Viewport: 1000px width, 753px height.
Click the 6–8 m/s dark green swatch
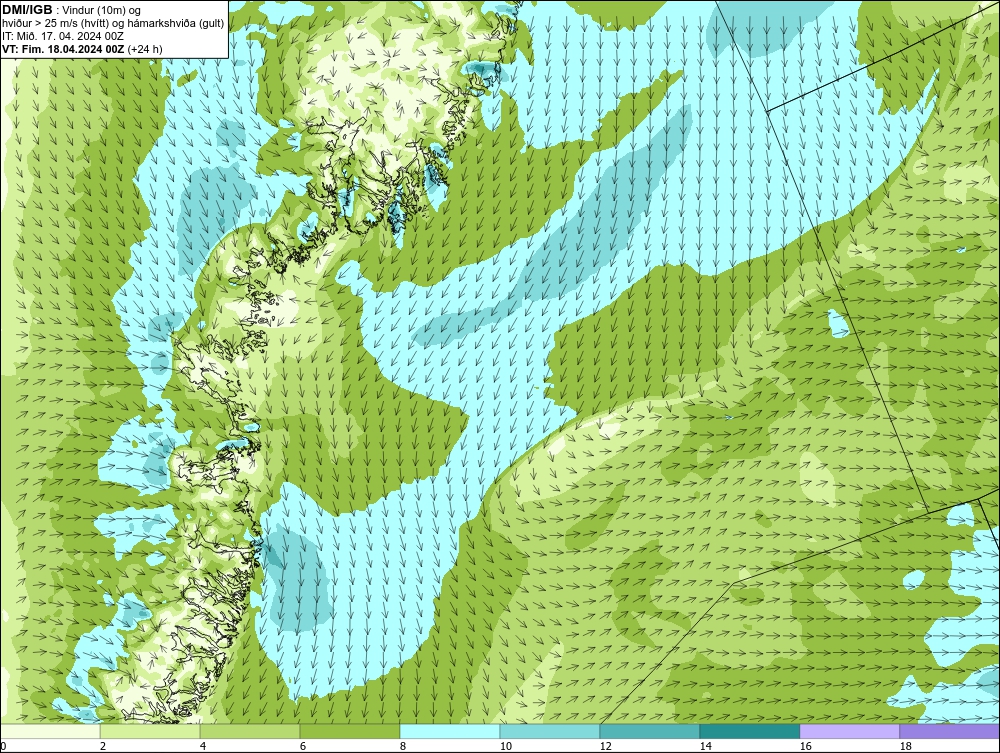pyautogui.click(x=350, y=731)
